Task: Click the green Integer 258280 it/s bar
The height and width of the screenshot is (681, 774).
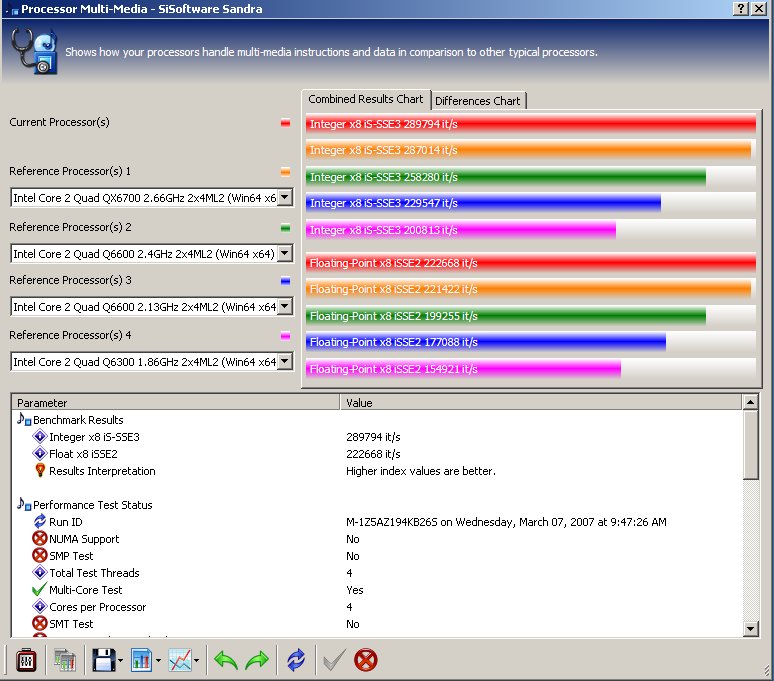Action: (x=506, y=177)
